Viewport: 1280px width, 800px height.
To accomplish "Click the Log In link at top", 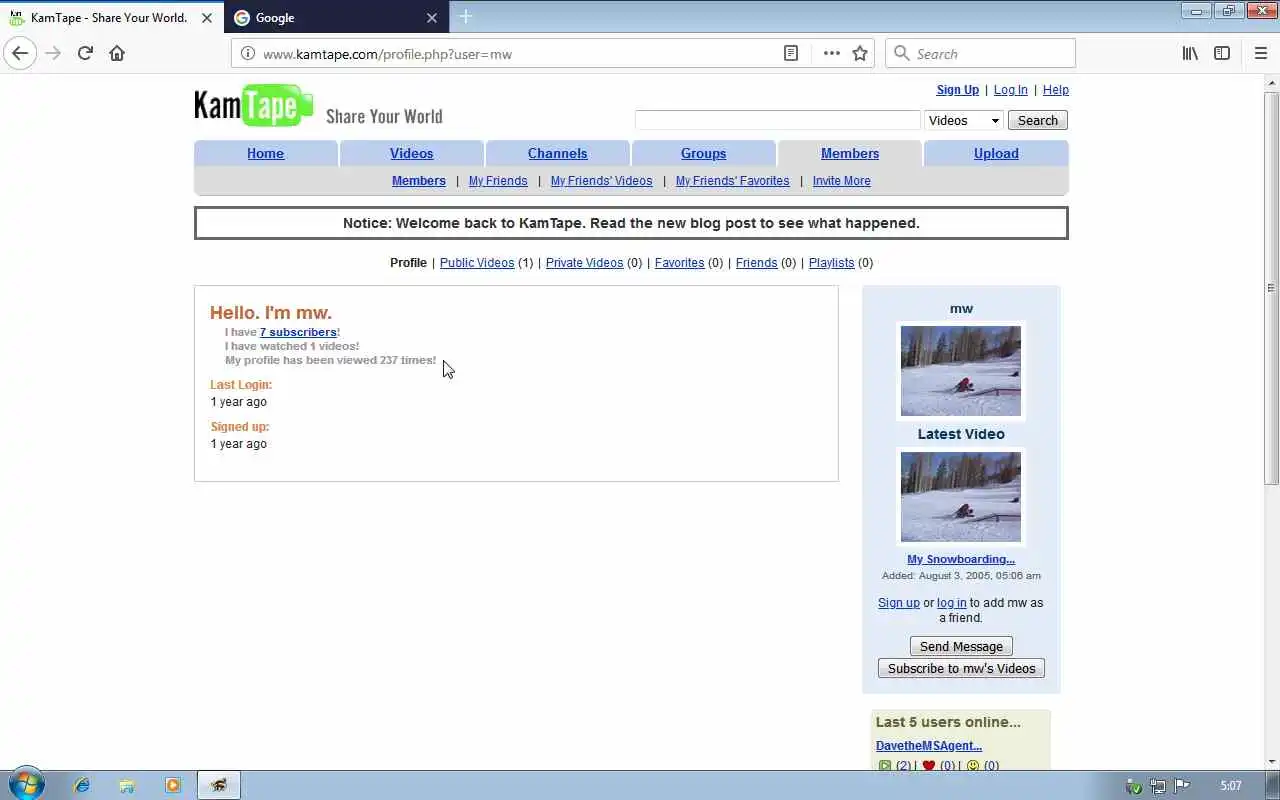I will click(1010, 90).
